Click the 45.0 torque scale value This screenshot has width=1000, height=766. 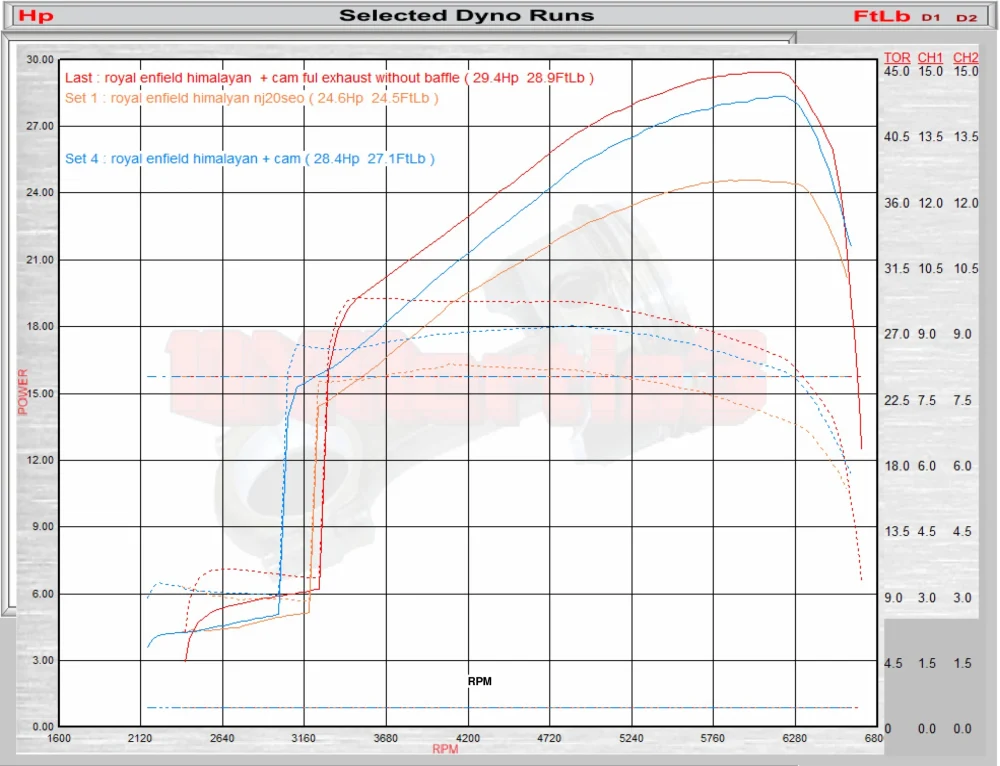897,71
